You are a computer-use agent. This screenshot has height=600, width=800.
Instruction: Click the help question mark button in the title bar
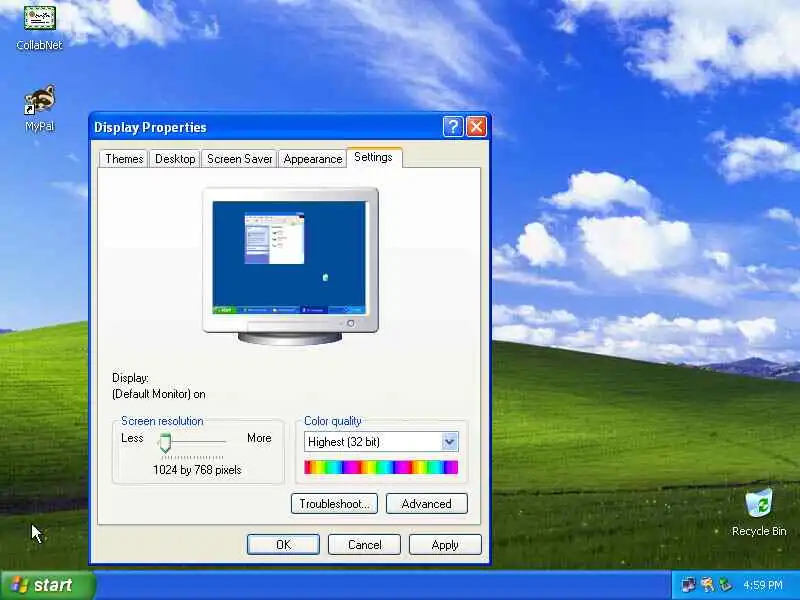pos(453,127)
